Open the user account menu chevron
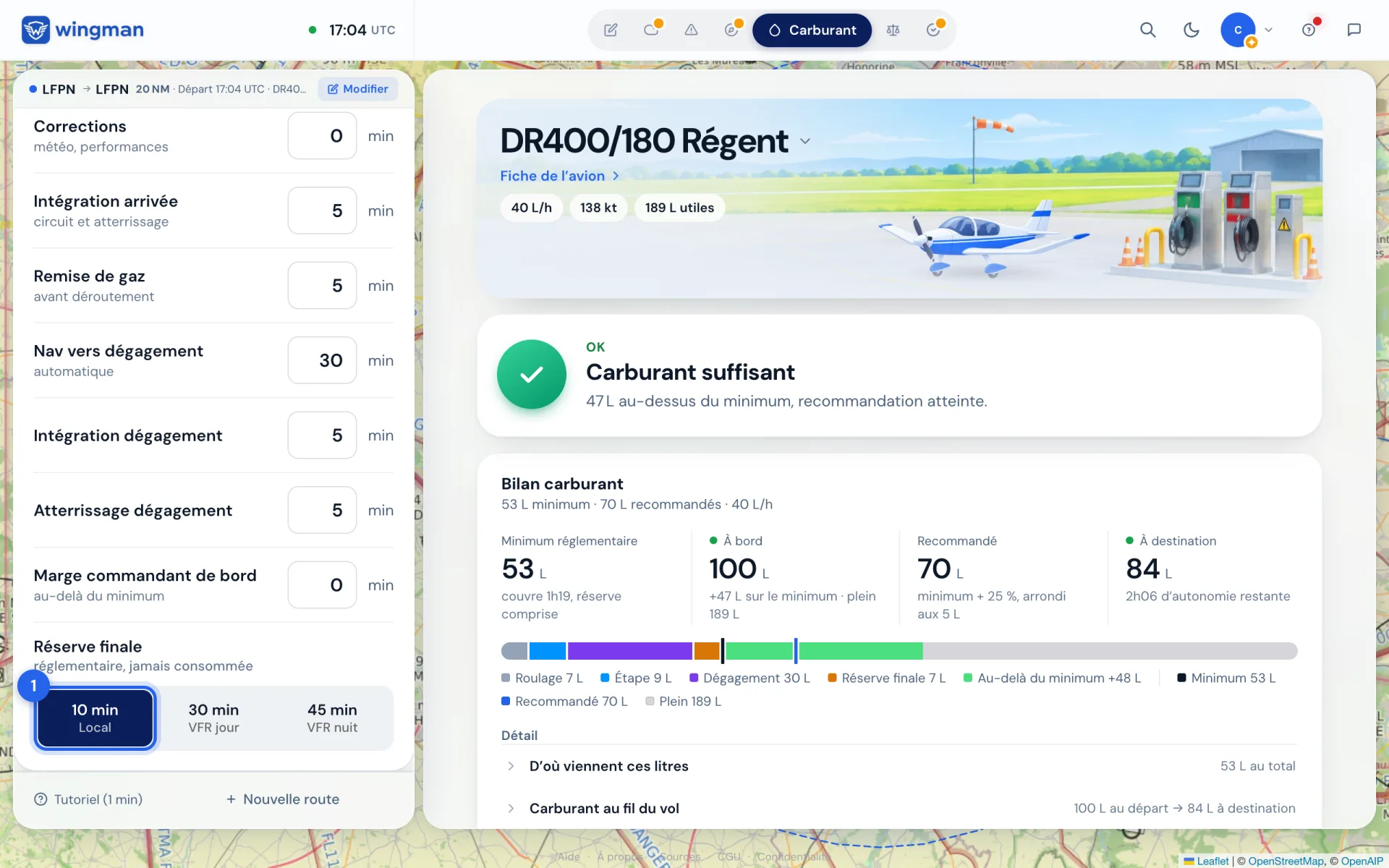Image resolution: width=1389 pixels, height=868 pixels. pyautogui.click(x=1268, y=30)
